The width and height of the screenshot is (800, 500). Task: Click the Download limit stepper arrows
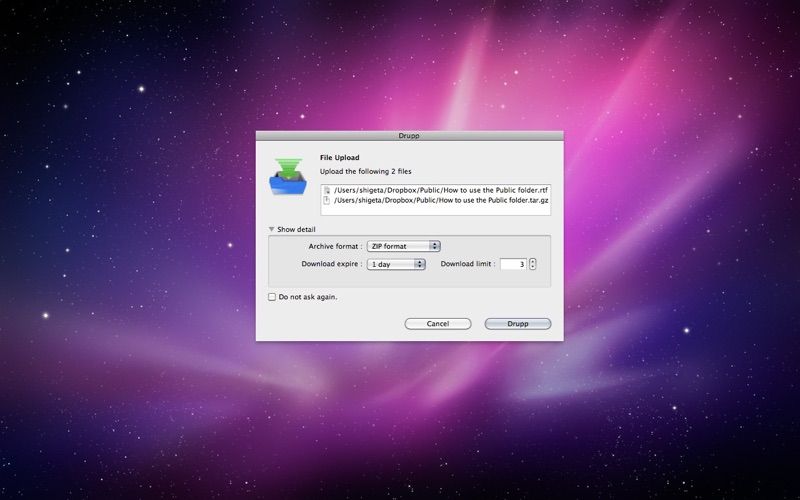(533, 264)
